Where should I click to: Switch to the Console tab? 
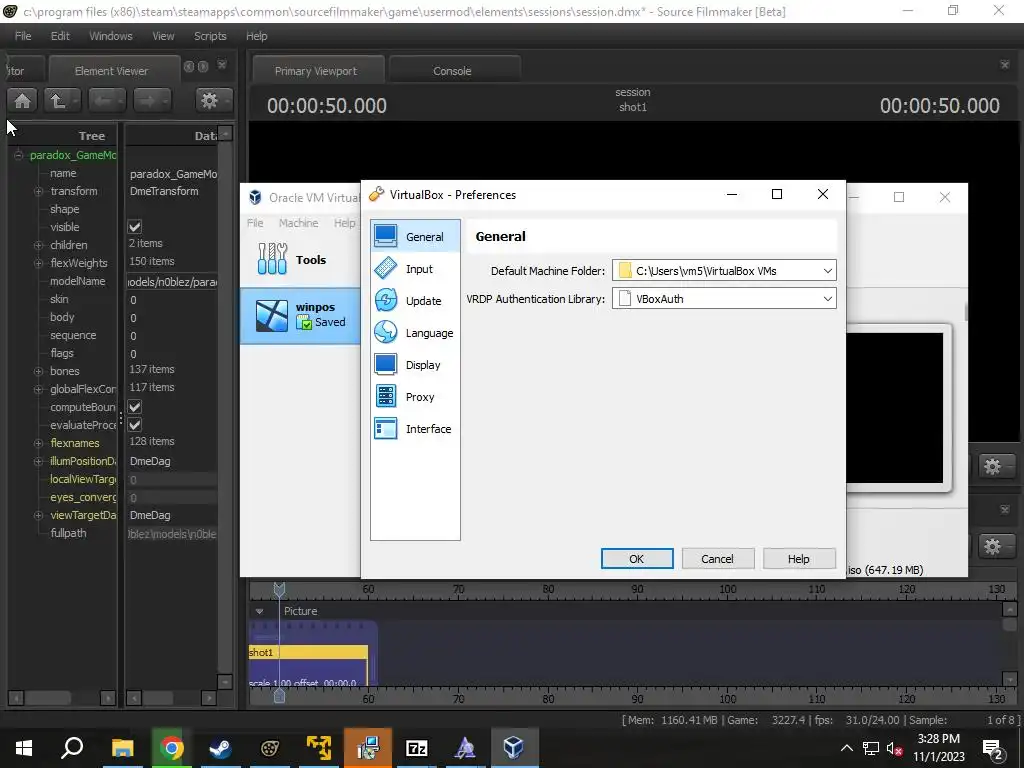452,71
